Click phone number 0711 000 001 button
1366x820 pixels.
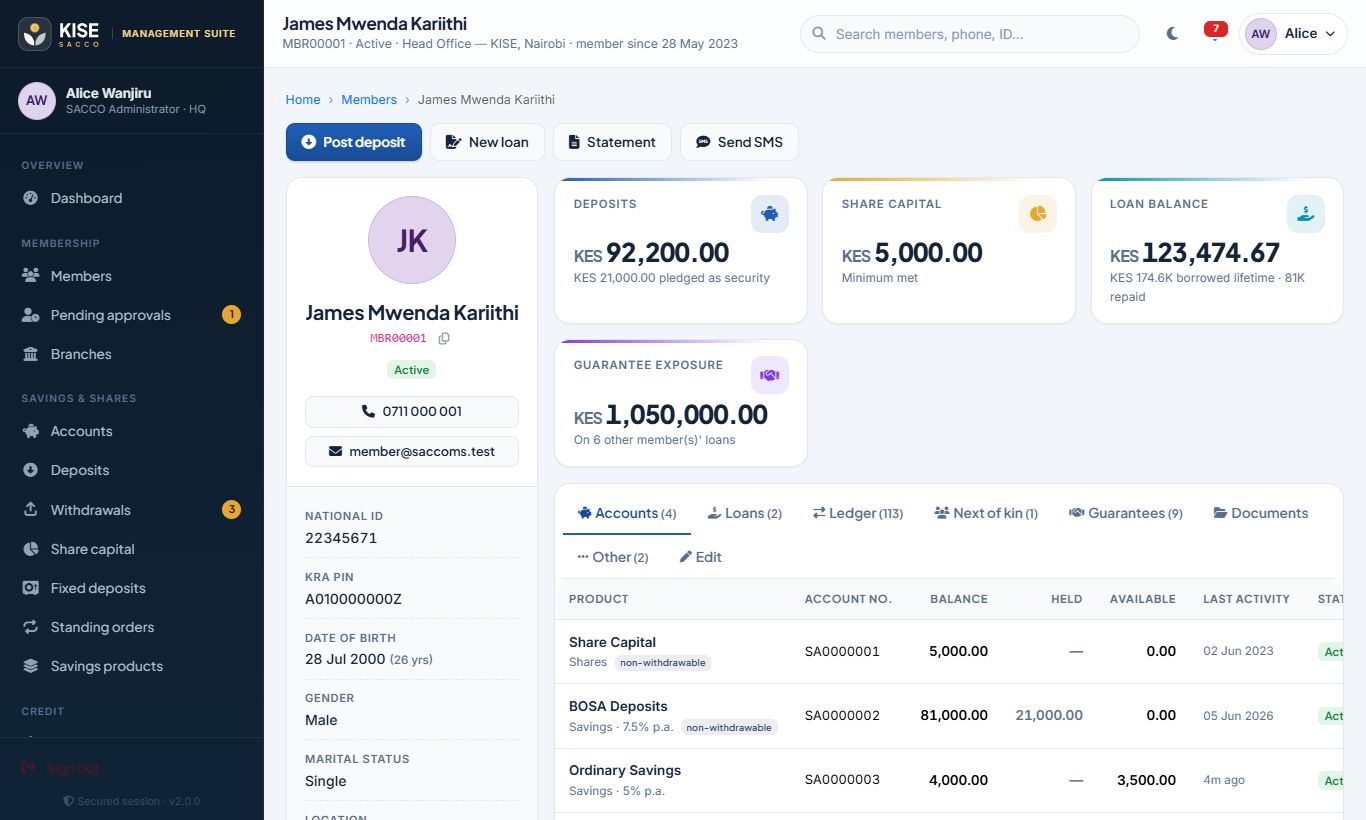tap(412, 411)
